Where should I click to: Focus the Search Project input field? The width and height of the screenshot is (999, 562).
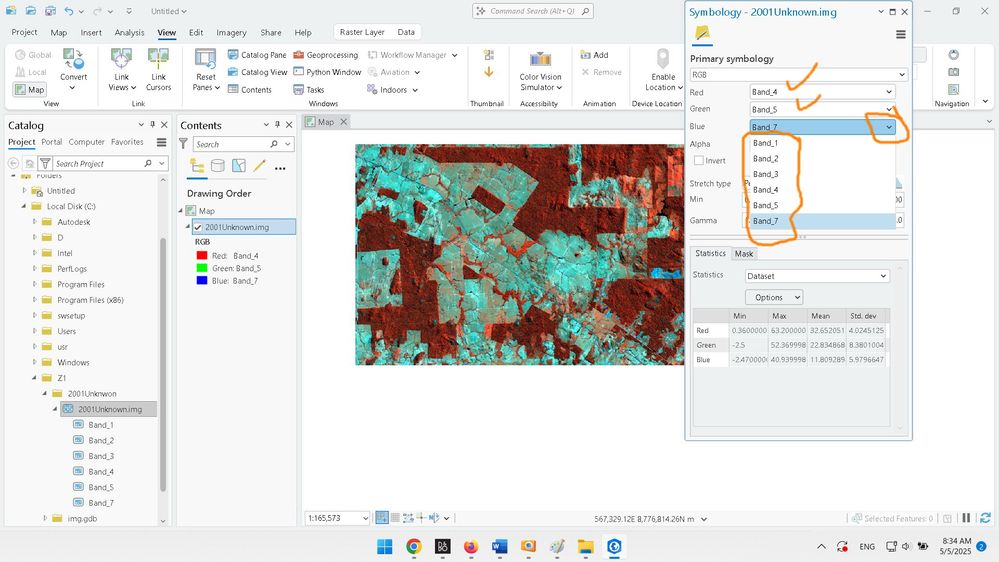pos(97,164)
